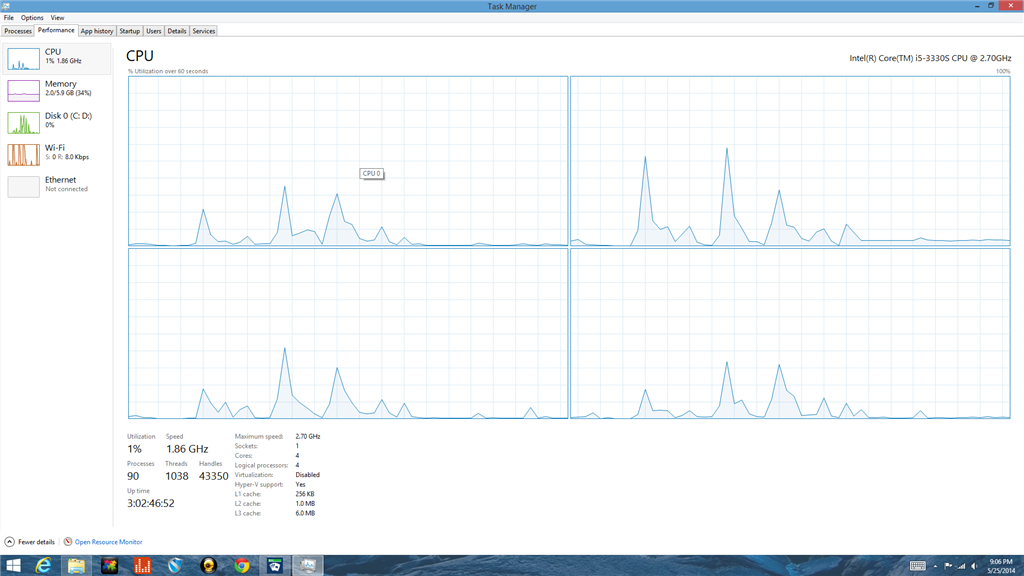The height and width of the screenshot is (576, 1024).
Task: Select the Memory resource in sidebar
Action: 57,90
